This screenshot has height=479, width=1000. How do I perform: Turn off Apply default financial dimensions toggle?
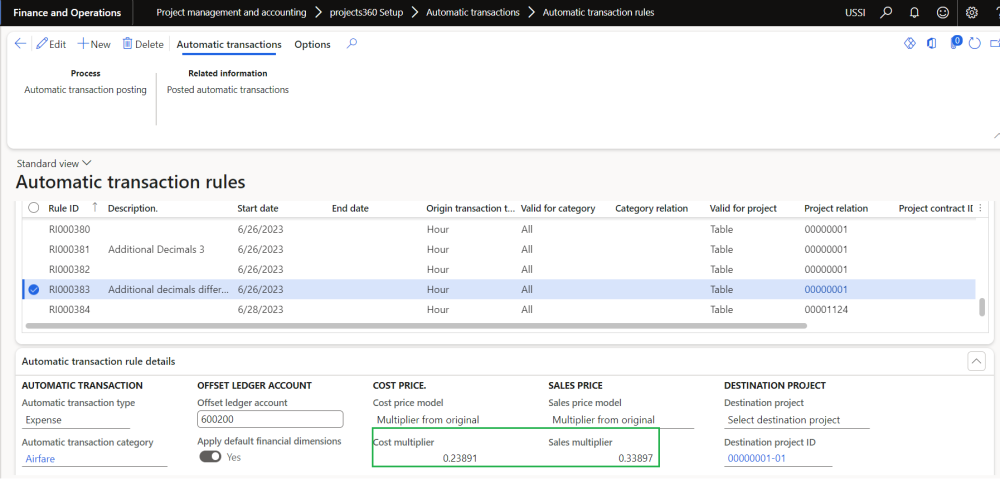(210, 456)
